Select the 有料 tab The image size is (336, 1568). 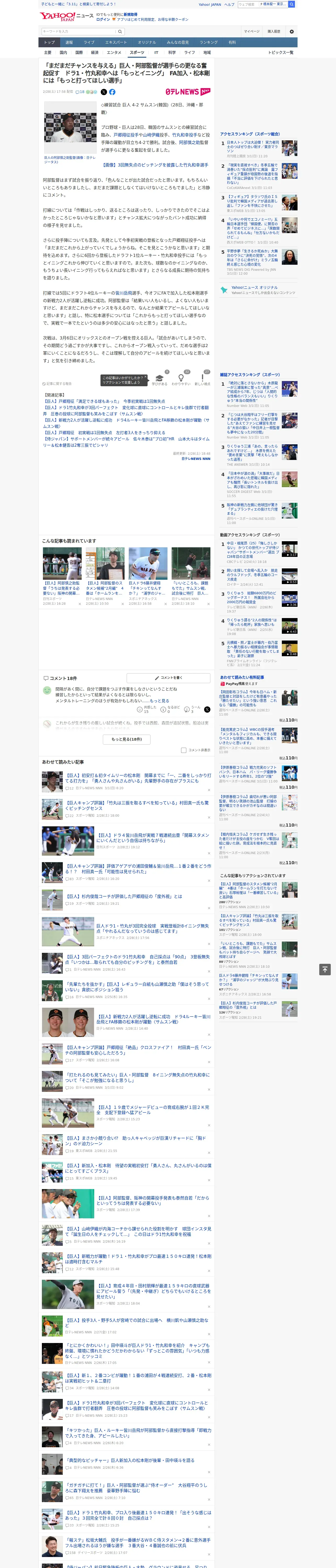click(232, 43)
